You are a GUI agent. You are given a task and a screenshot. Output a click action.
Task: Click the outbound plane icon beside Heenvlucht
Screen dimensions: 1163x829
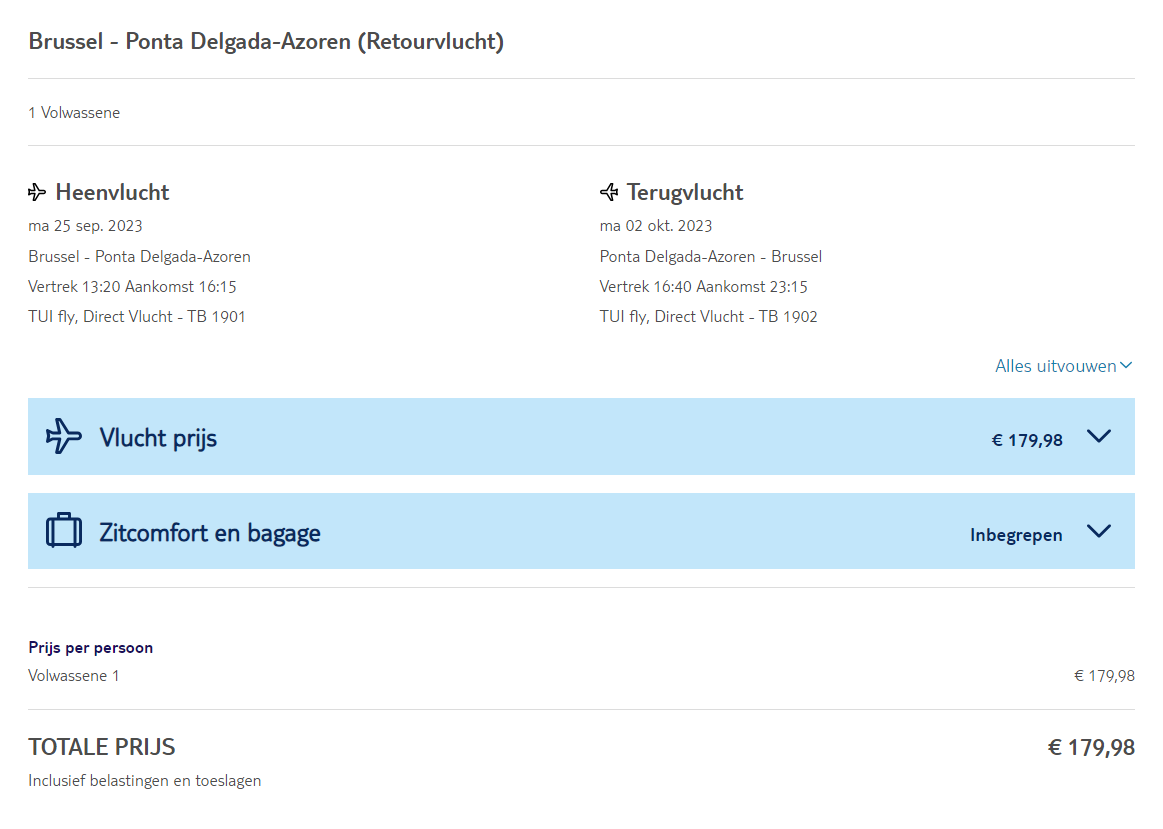(x=38, y=192)
